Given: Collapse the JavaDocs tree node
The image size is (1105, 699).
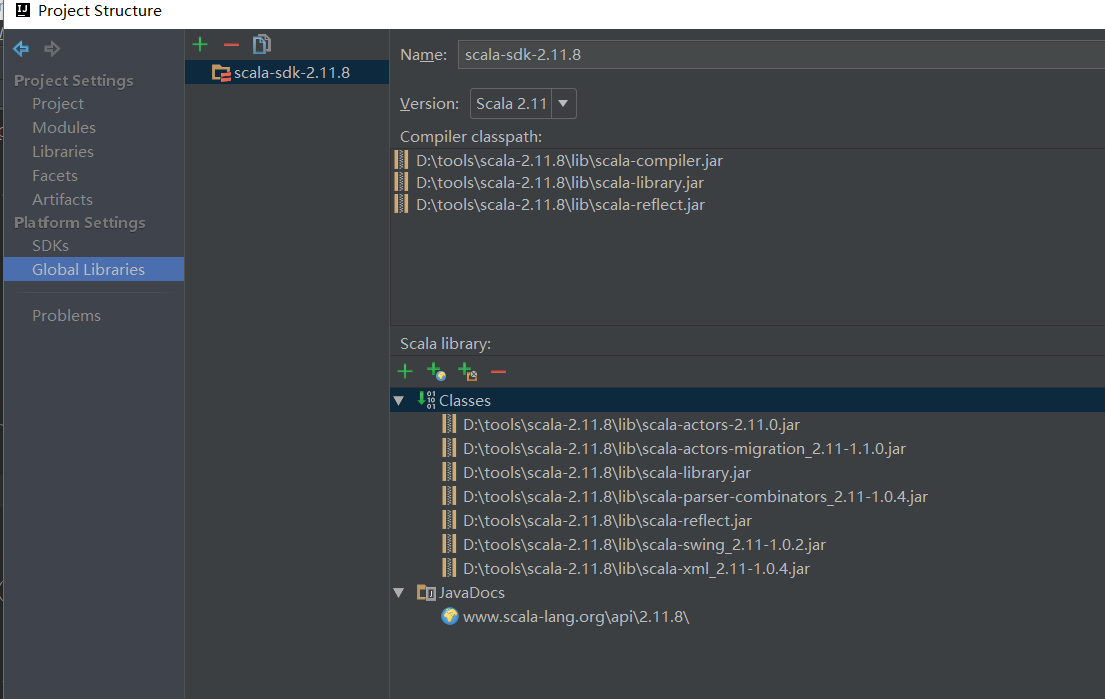Looking at the screenshot, I should point(399,593).
